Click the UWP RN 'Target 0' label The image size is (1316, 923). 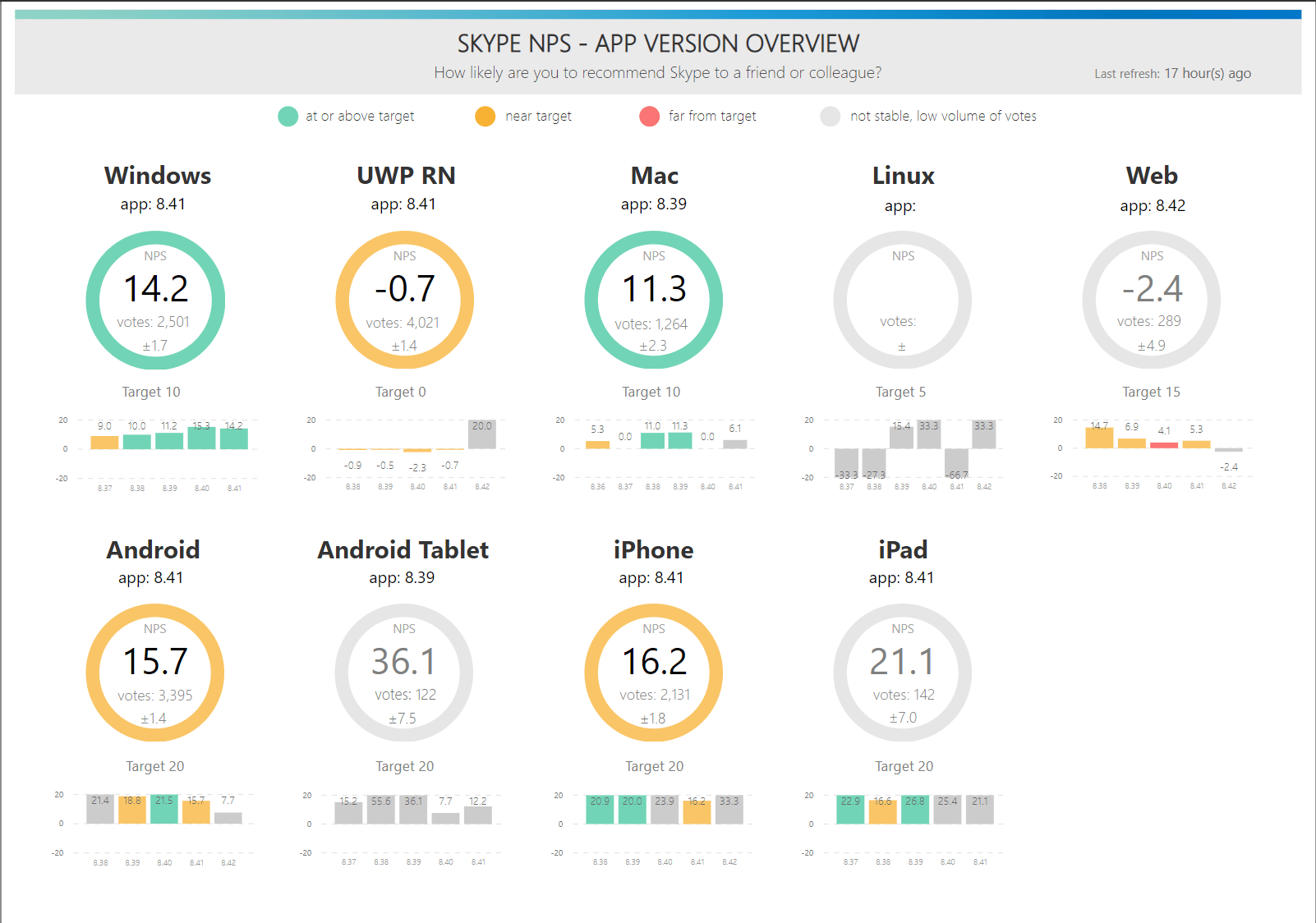[x=401, y=392]
